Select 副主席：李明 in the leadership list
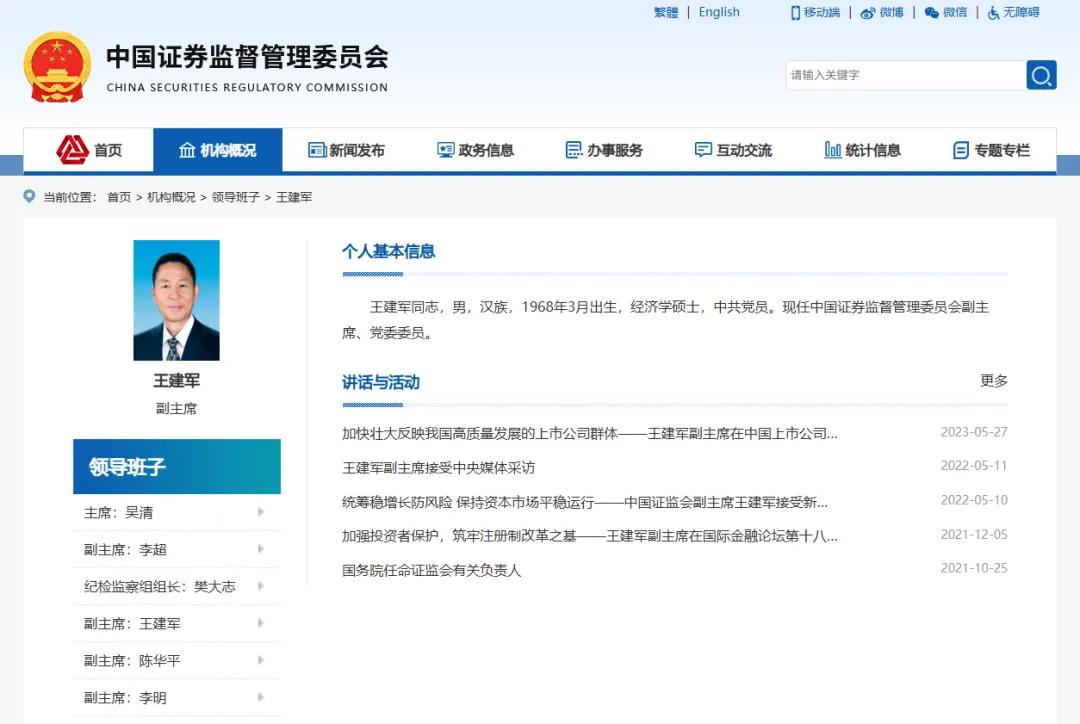 click(x=176, y=698)
